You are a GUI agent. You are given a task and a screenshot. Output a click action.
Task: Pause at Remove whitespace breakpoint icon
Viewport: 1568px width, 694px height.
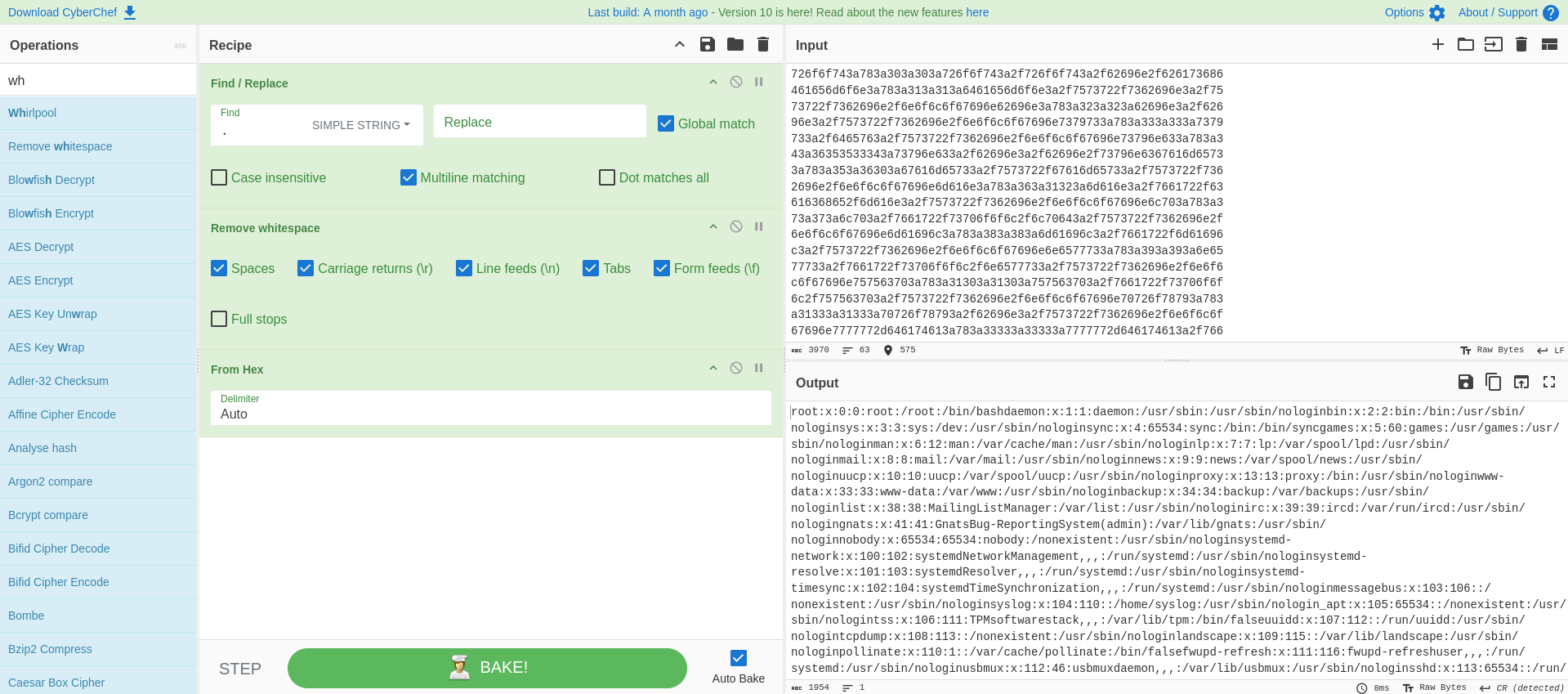[759, 226]
